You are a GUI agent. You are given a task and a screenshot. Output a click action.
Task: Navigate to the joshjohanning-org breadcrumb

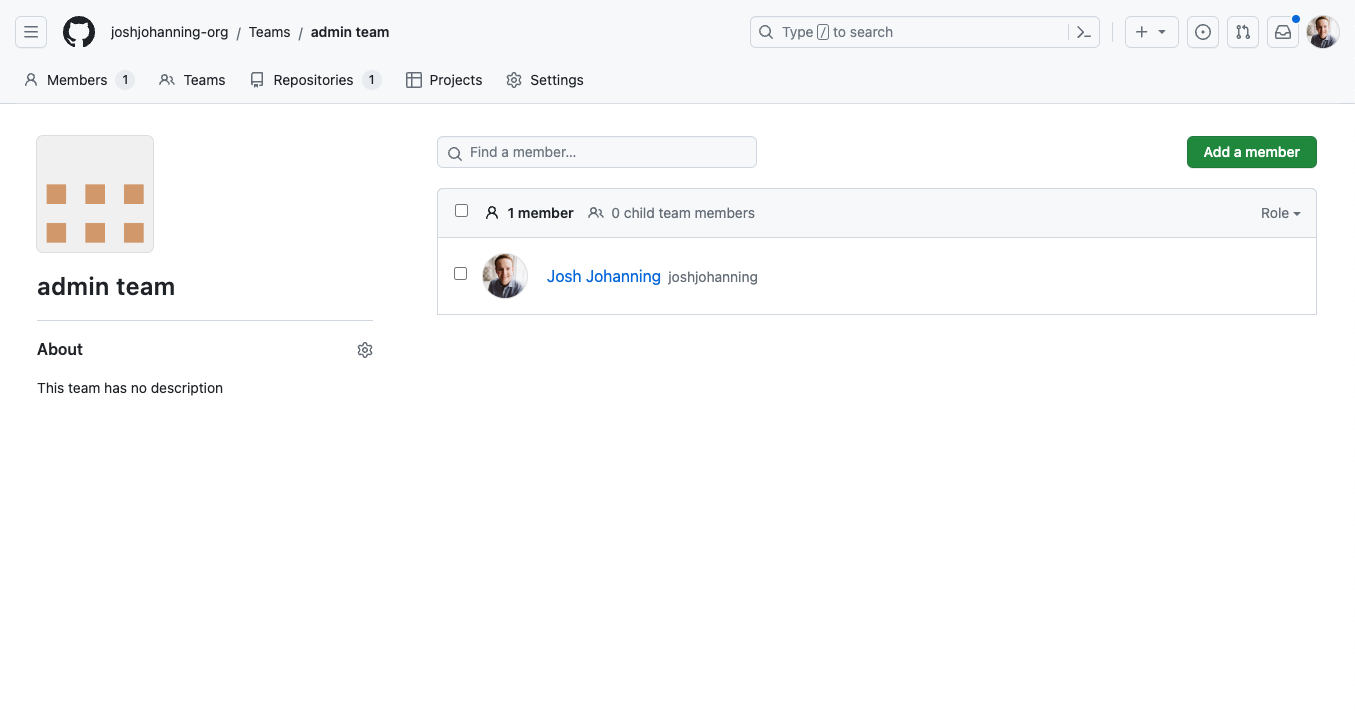pos(169,32)
